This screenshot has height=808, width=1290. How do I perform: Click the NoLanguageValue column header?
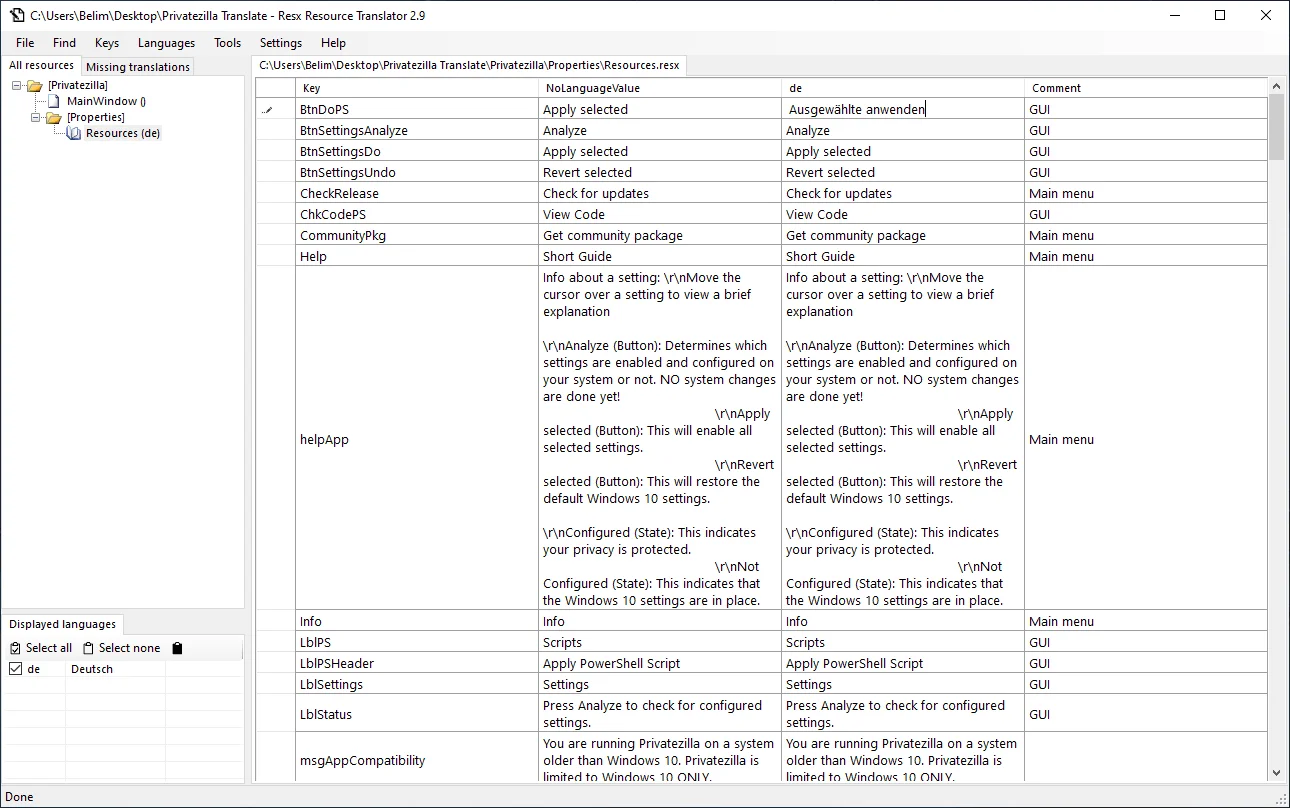click(x=660, y=88)
